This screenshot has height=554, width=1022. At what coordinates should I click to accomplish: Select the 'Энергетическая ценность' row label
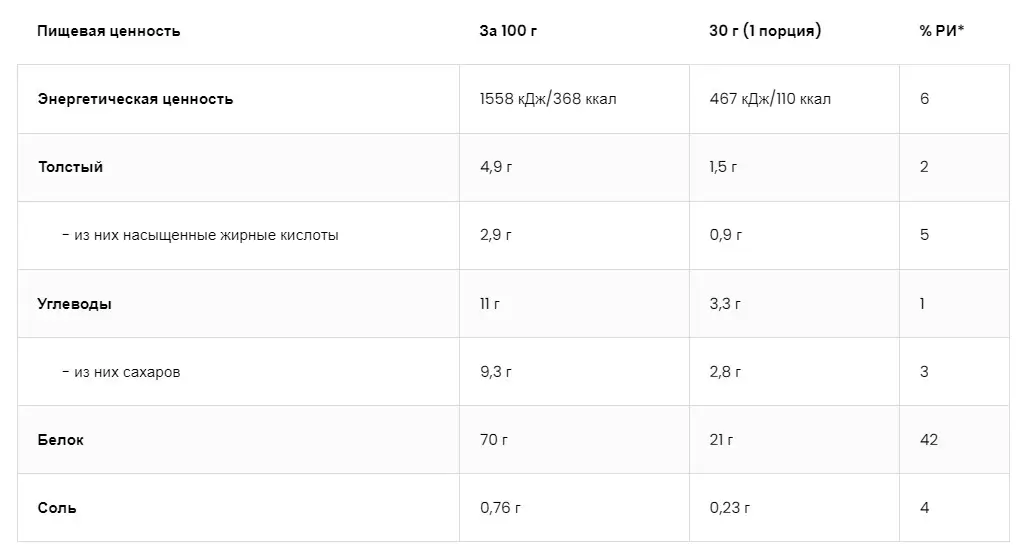pyautogui.click(x=135, y=99)
